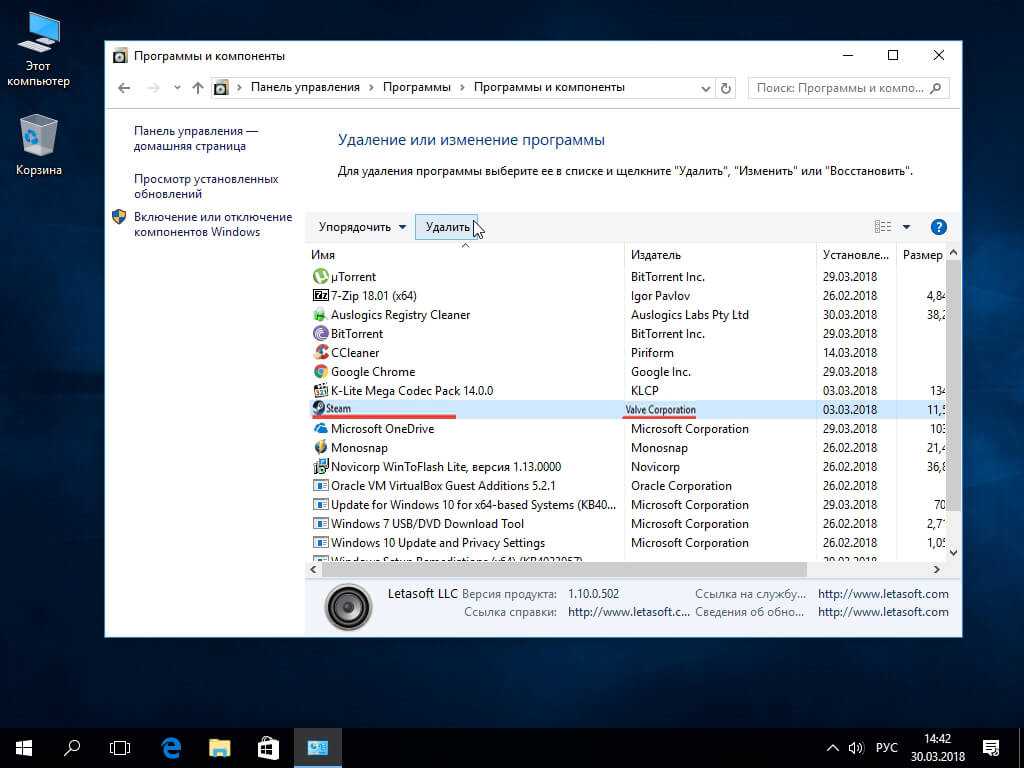Click the vertical scrollbar of program list
Viewport: 1024px width, 768px height.
(953, 400)
